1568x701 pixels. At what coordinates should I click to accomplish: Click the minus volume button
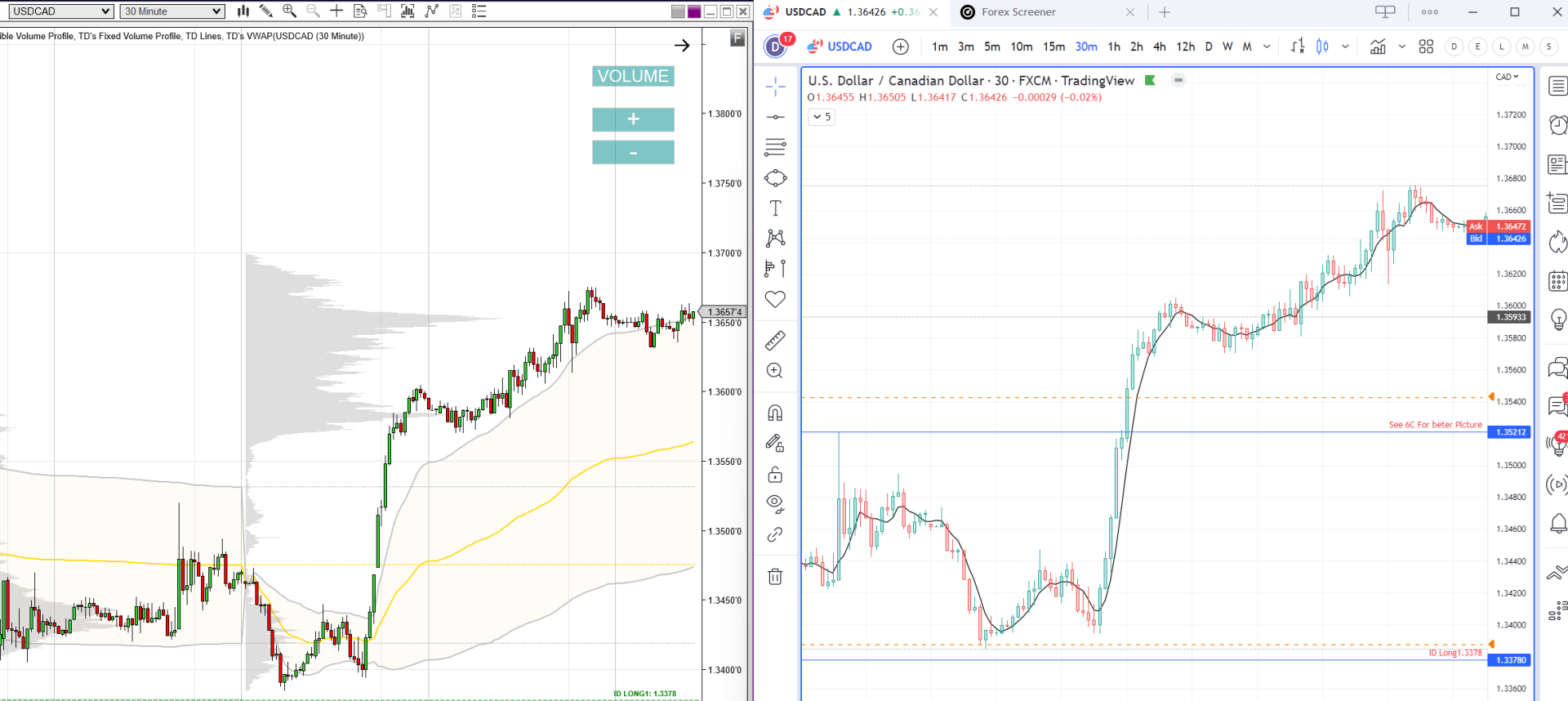[x=633, y=153]
